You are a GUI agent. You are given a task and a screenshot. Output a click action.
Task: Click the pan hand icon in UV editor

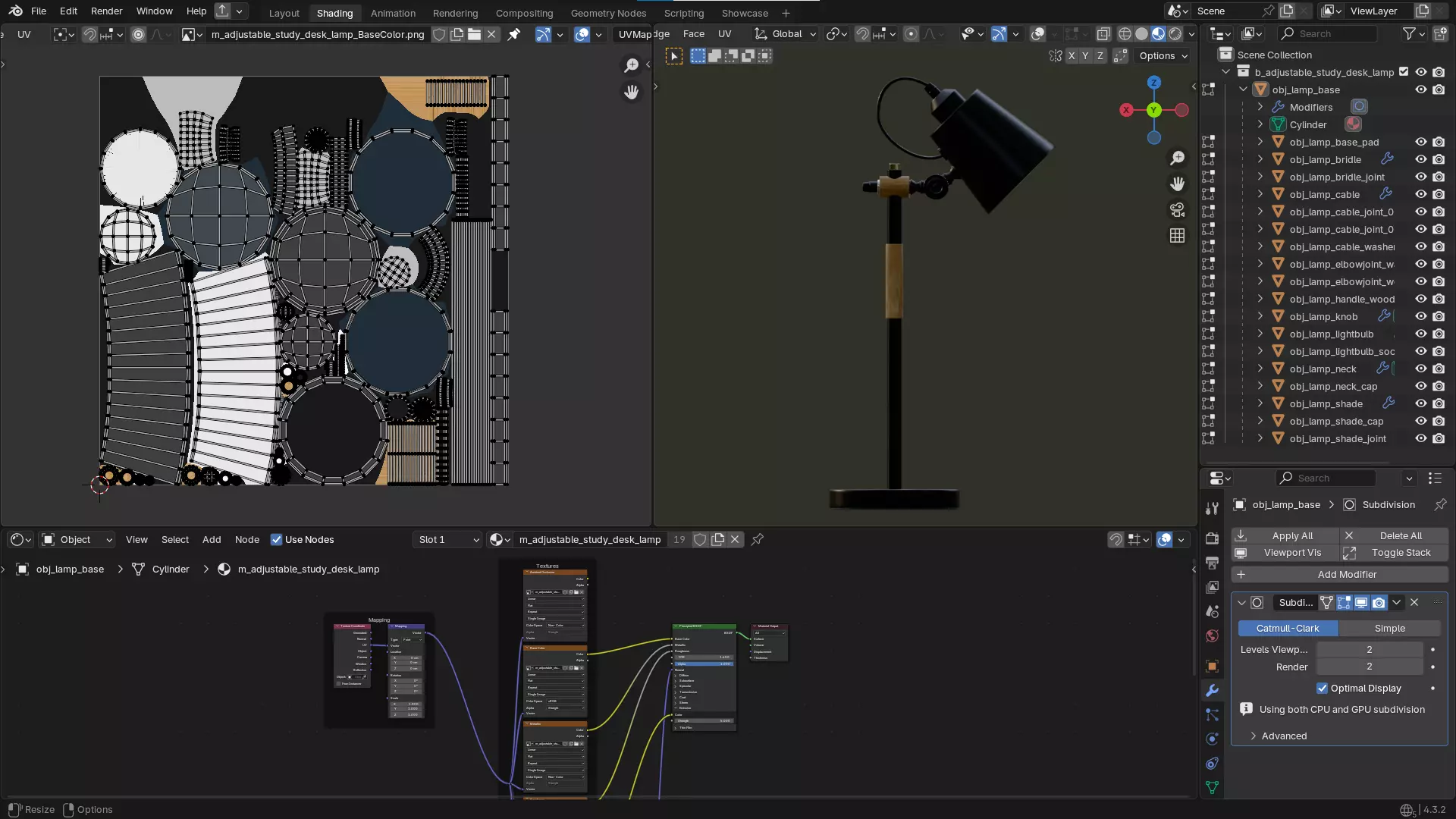coord(631,92)
